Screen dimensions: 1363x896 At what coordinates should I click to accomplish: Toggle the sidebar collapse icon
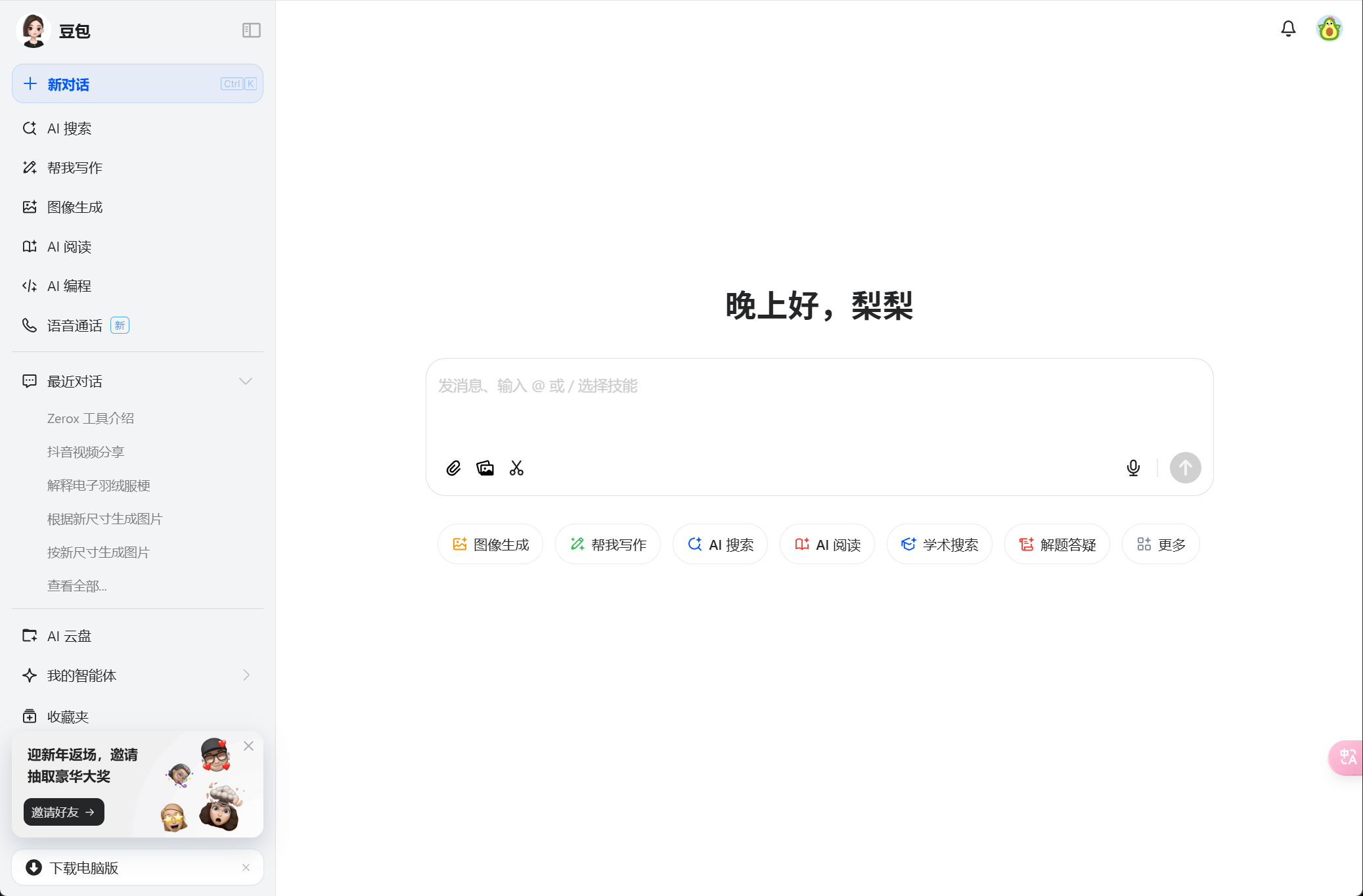click(251, 30)
